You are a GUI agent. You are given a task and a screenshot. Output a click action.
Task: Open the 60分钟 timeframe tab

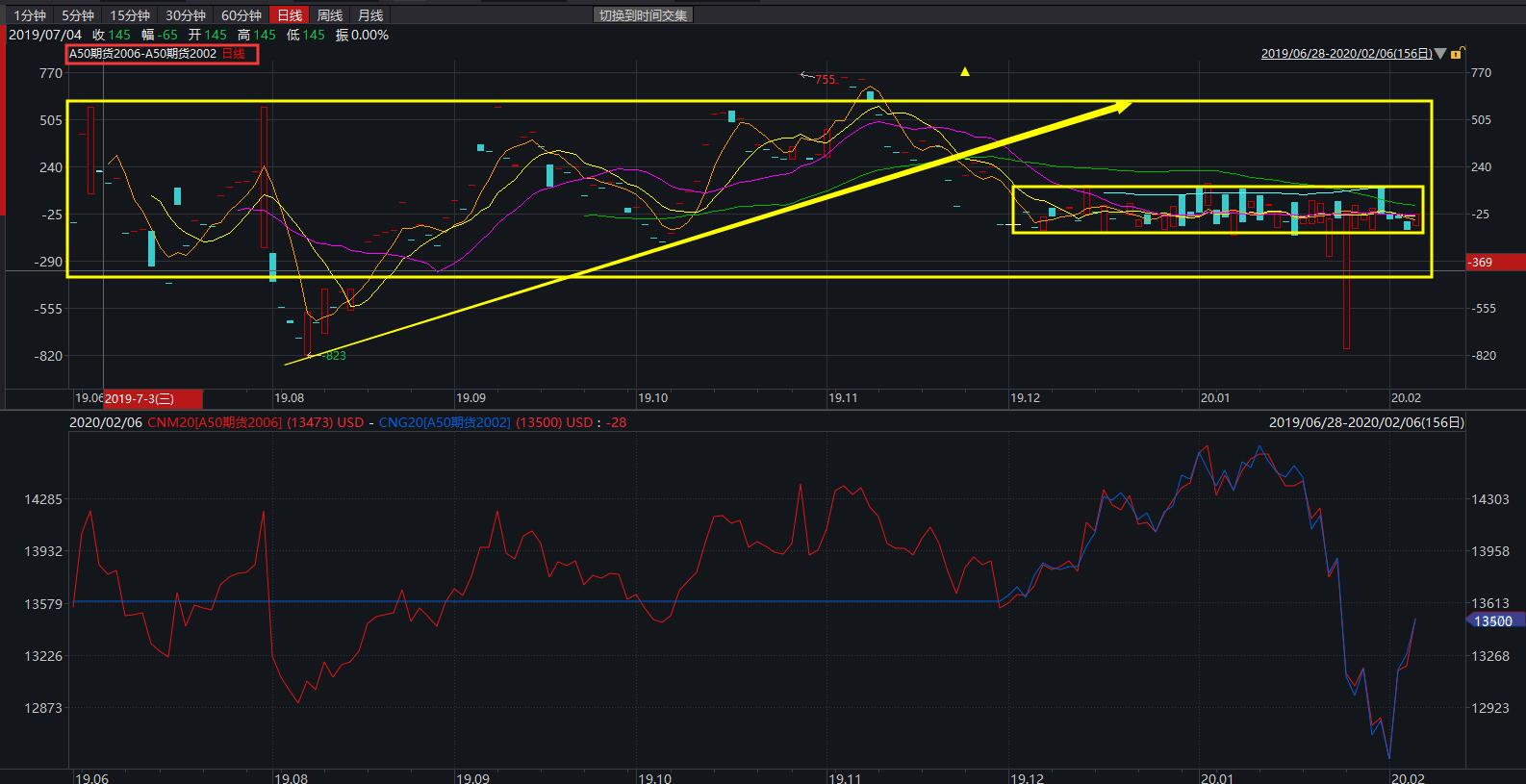click(x=242, y=15)
